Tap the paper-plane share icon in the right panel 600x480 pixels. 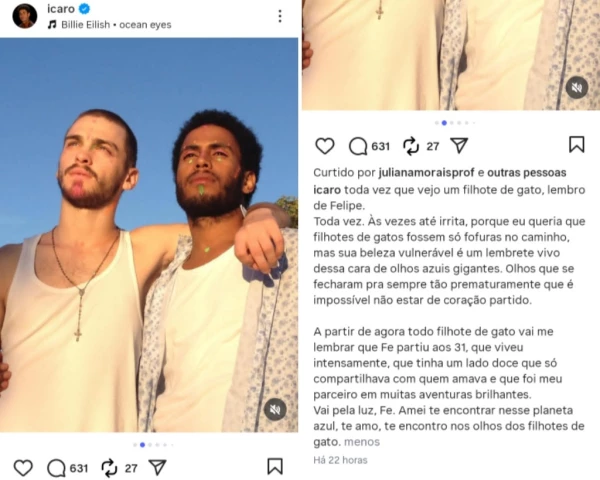tap(459, 145)
